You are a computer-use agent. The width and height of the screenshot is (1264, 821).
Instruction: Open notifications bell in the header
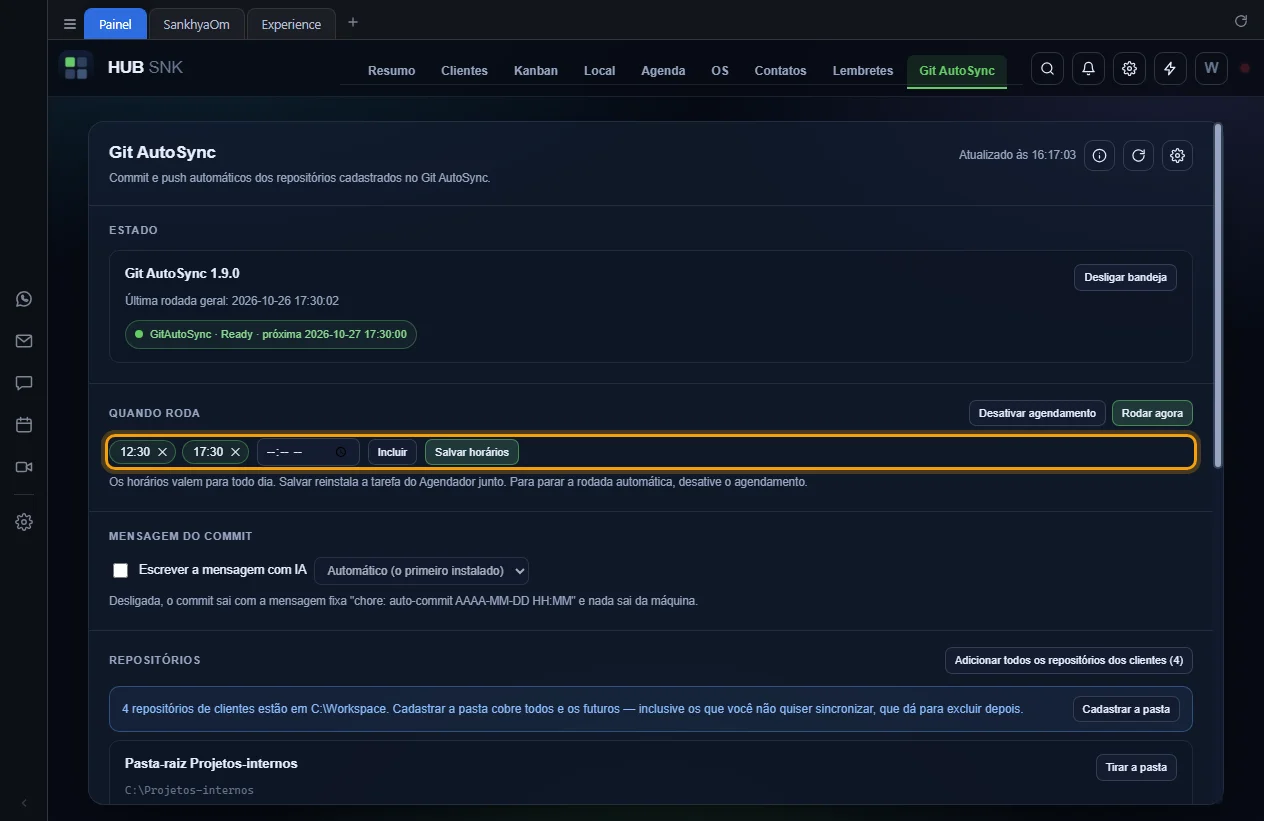point(1088,69)
